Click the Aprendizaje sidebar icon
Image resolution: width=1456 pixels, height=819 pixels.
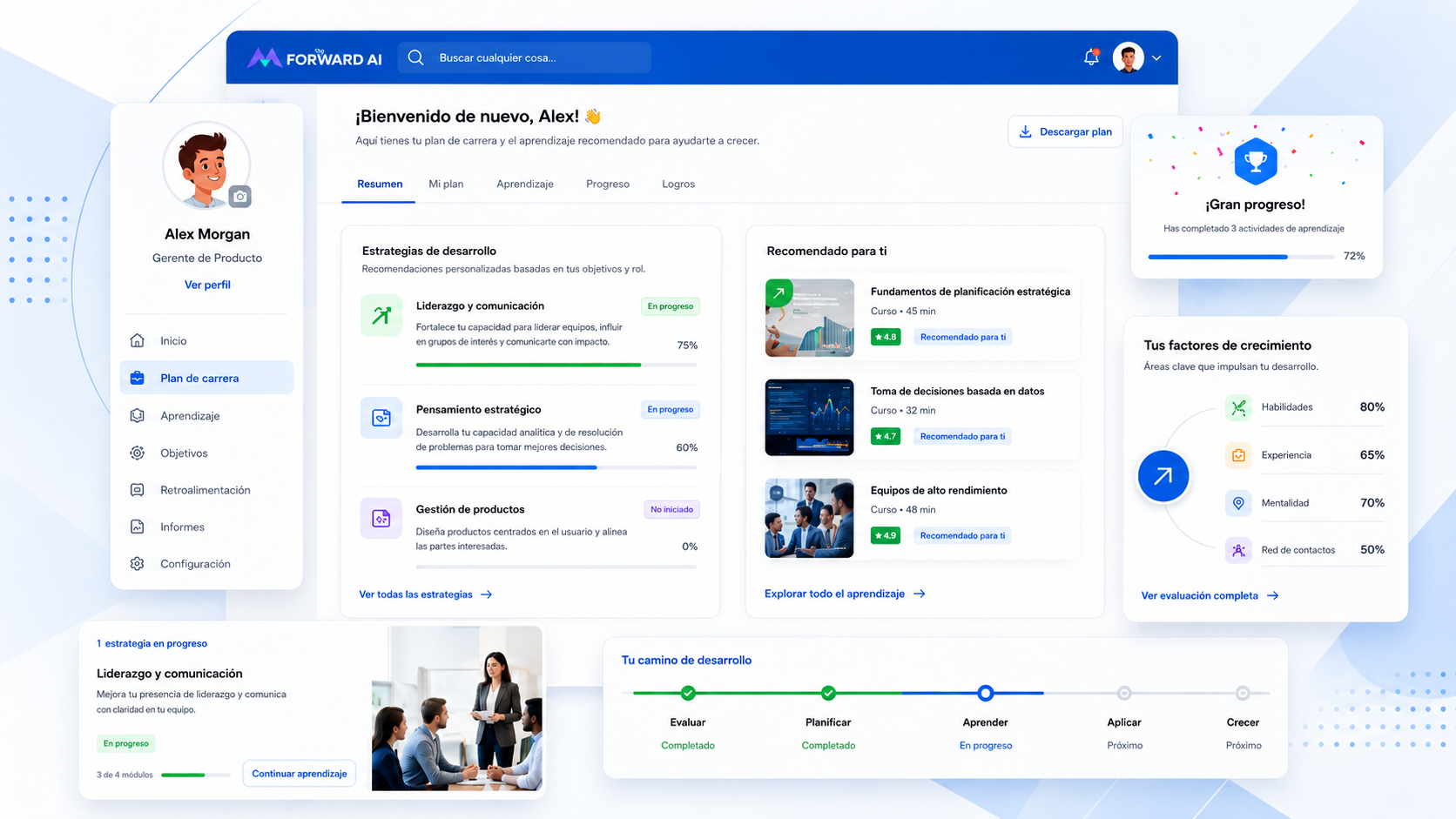(138, 415)
